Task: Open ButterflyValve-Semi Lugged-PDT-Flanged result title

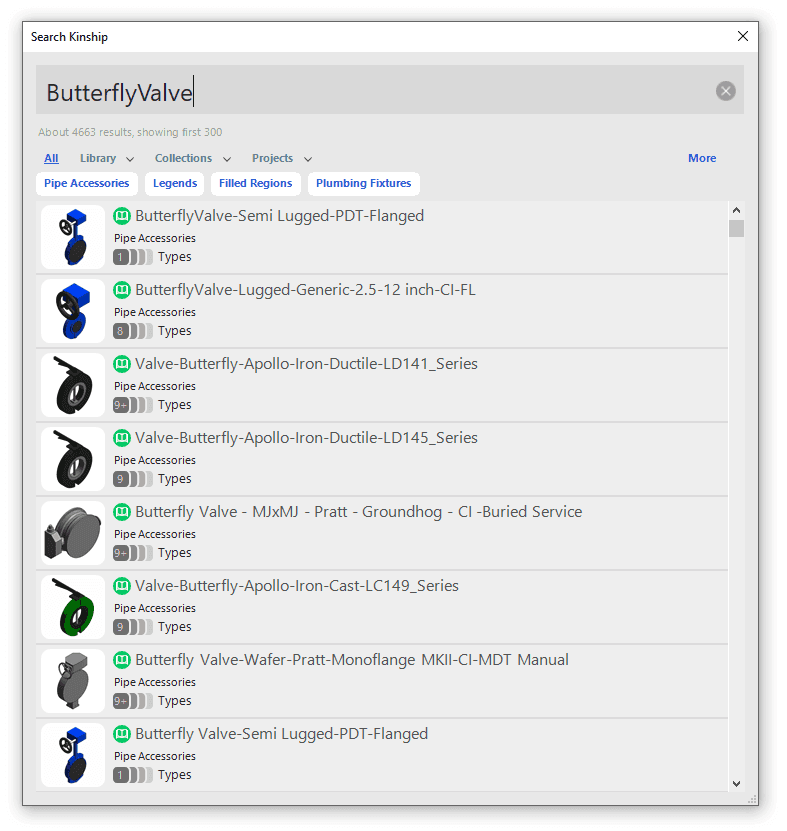Action: pos(279,216)
